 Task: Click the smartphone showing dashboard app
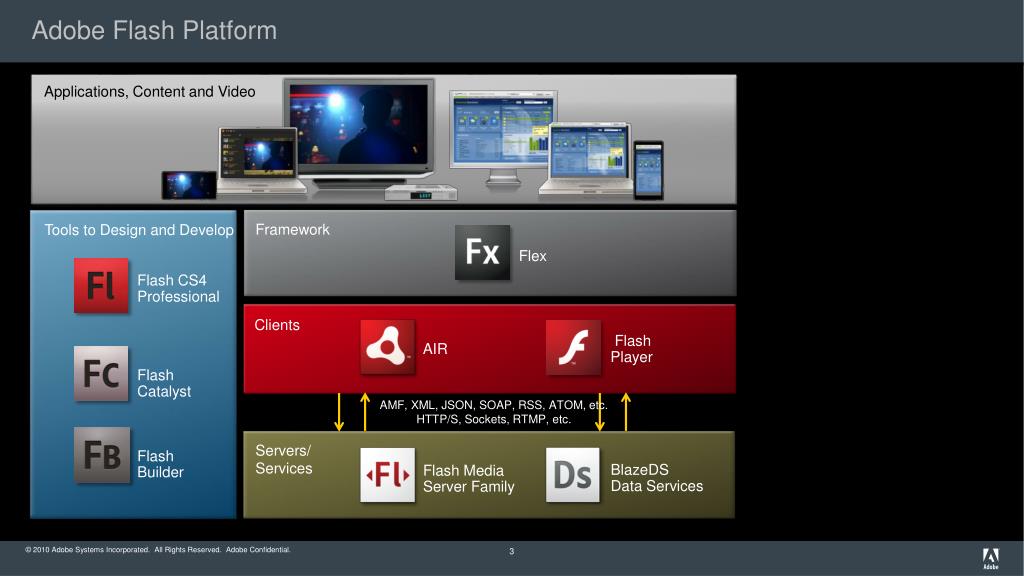pyautogui.click(x=648, y=170)
